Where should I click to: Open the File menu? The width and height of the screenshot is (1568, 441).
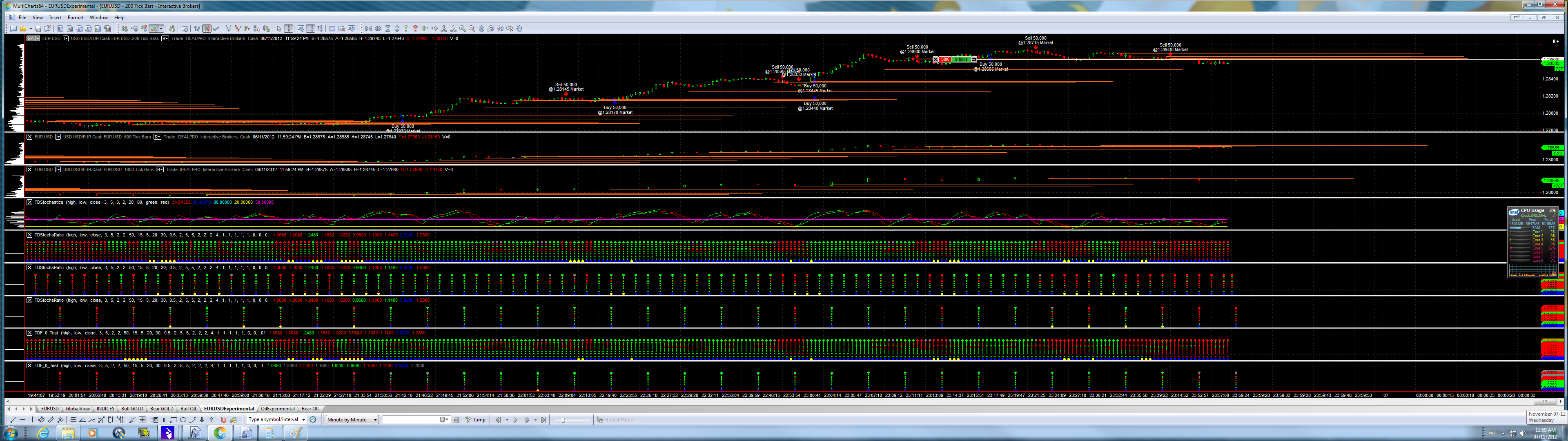22,18
